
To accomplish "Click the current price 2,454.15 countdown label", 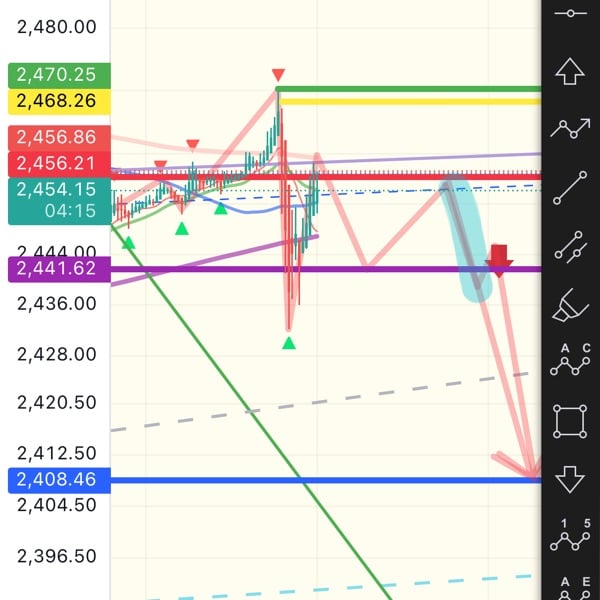I will click(x=58, y=200).
